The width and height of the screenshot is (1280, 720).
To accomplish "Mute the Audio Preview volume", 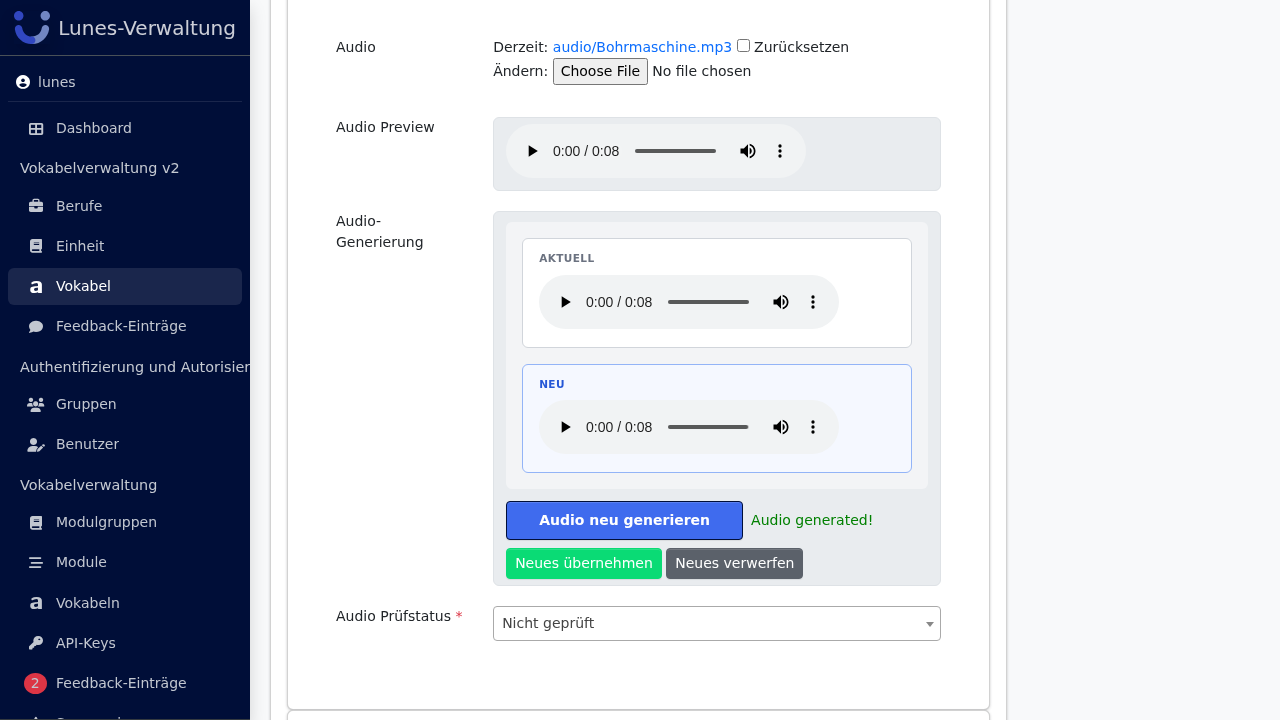I will tap(748, 151).
